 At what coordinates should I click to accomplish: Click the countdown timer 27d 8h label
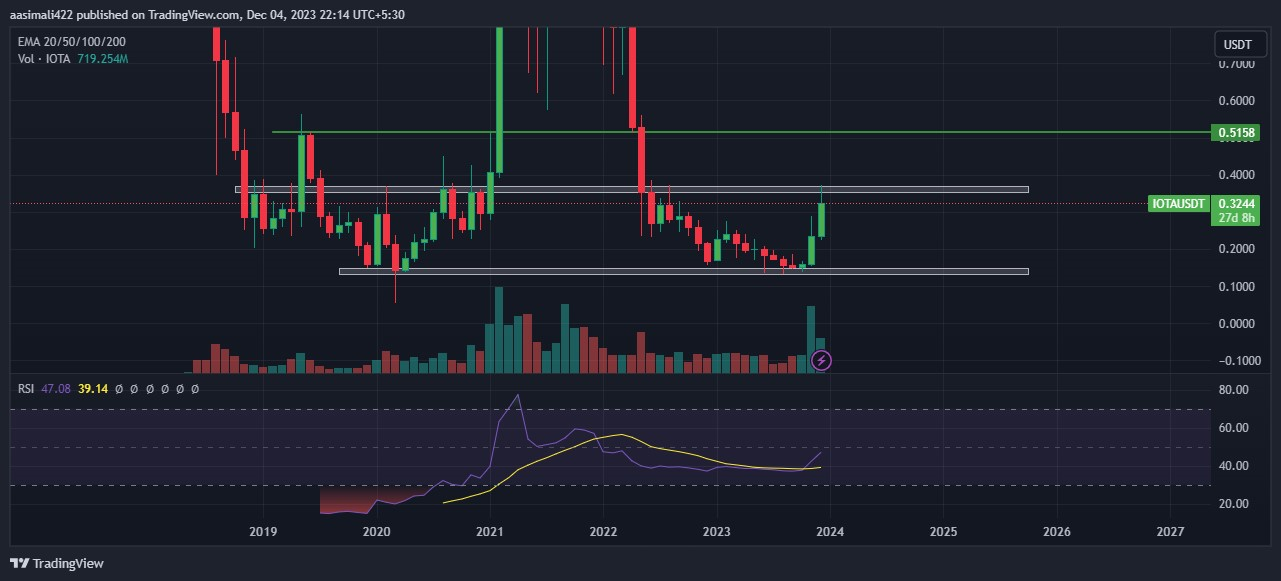point(1237,217)
